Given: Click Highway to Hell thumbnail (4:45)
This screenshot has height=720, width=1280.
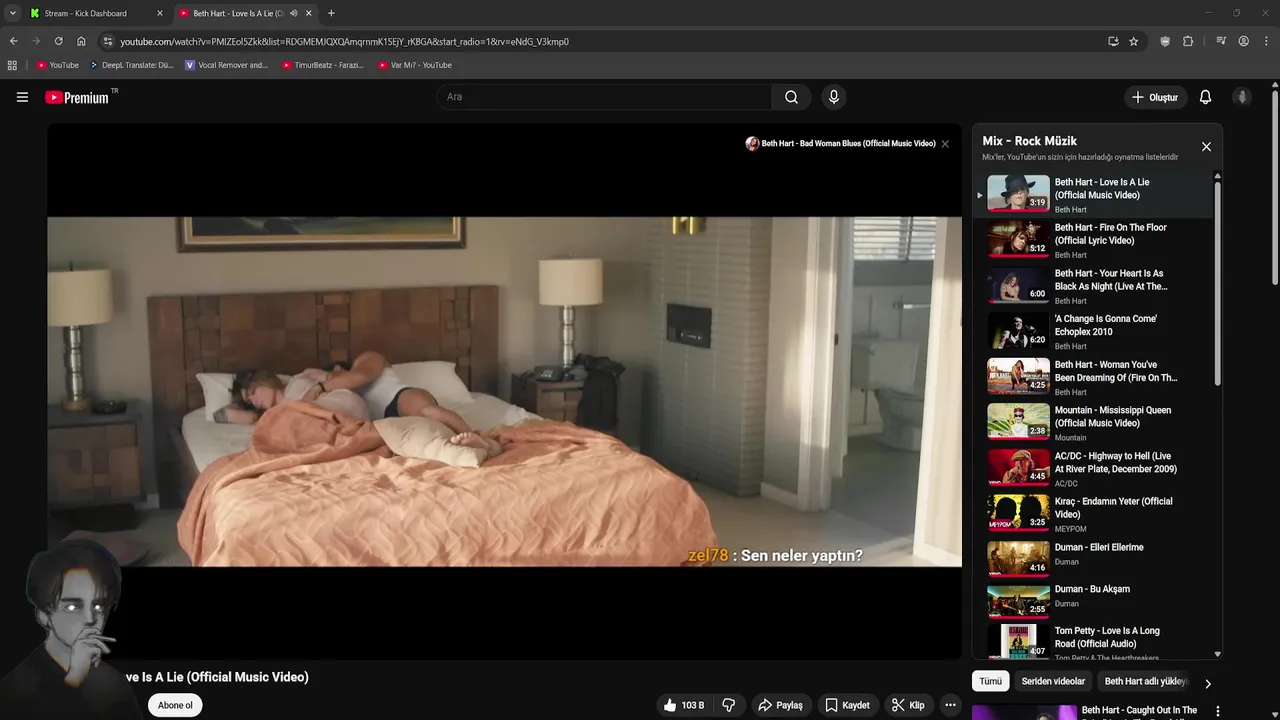Looking at the screenshot, I should point(1018,467).
